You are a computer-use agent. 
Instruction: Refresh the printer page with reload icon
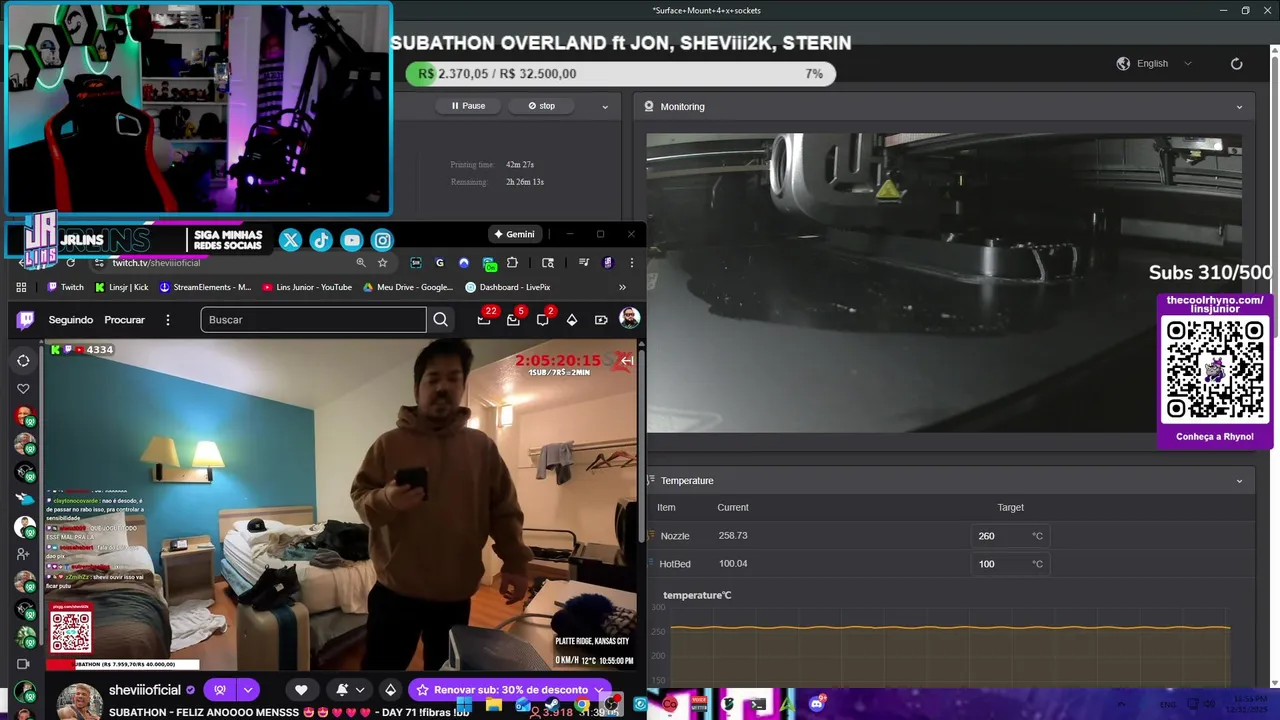pos(1236,63)
